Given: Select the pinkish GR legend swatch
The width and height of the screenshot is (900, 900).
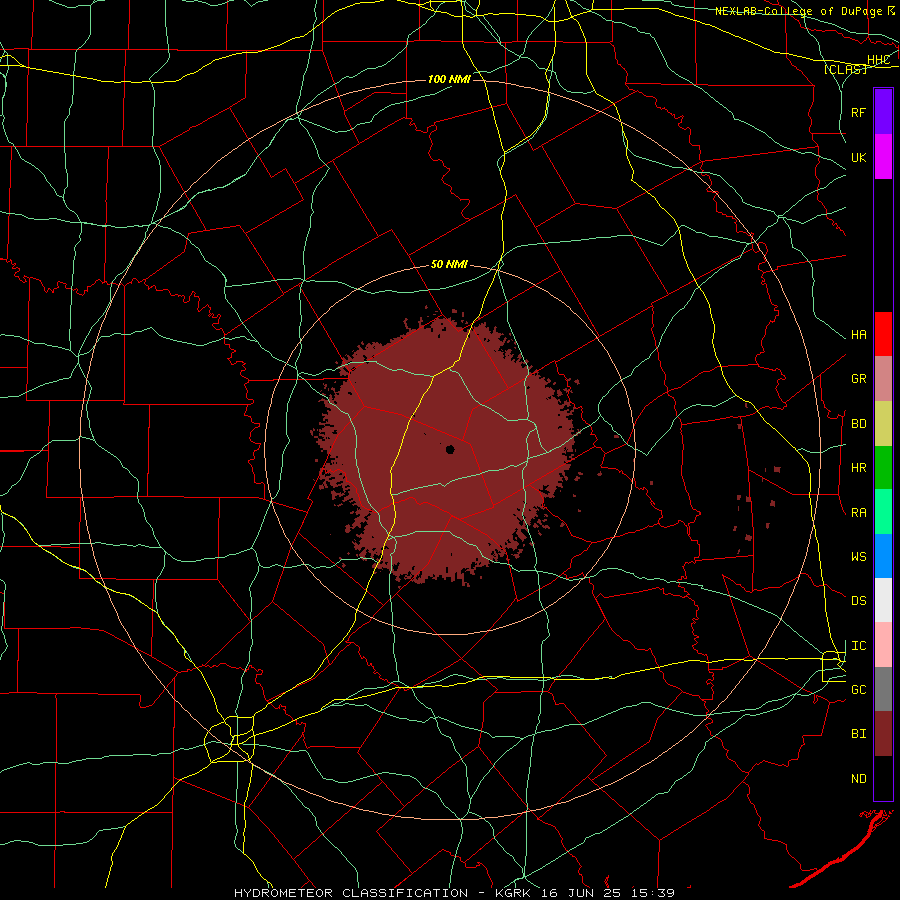Looking at the screenshot, I should point(883,379).
